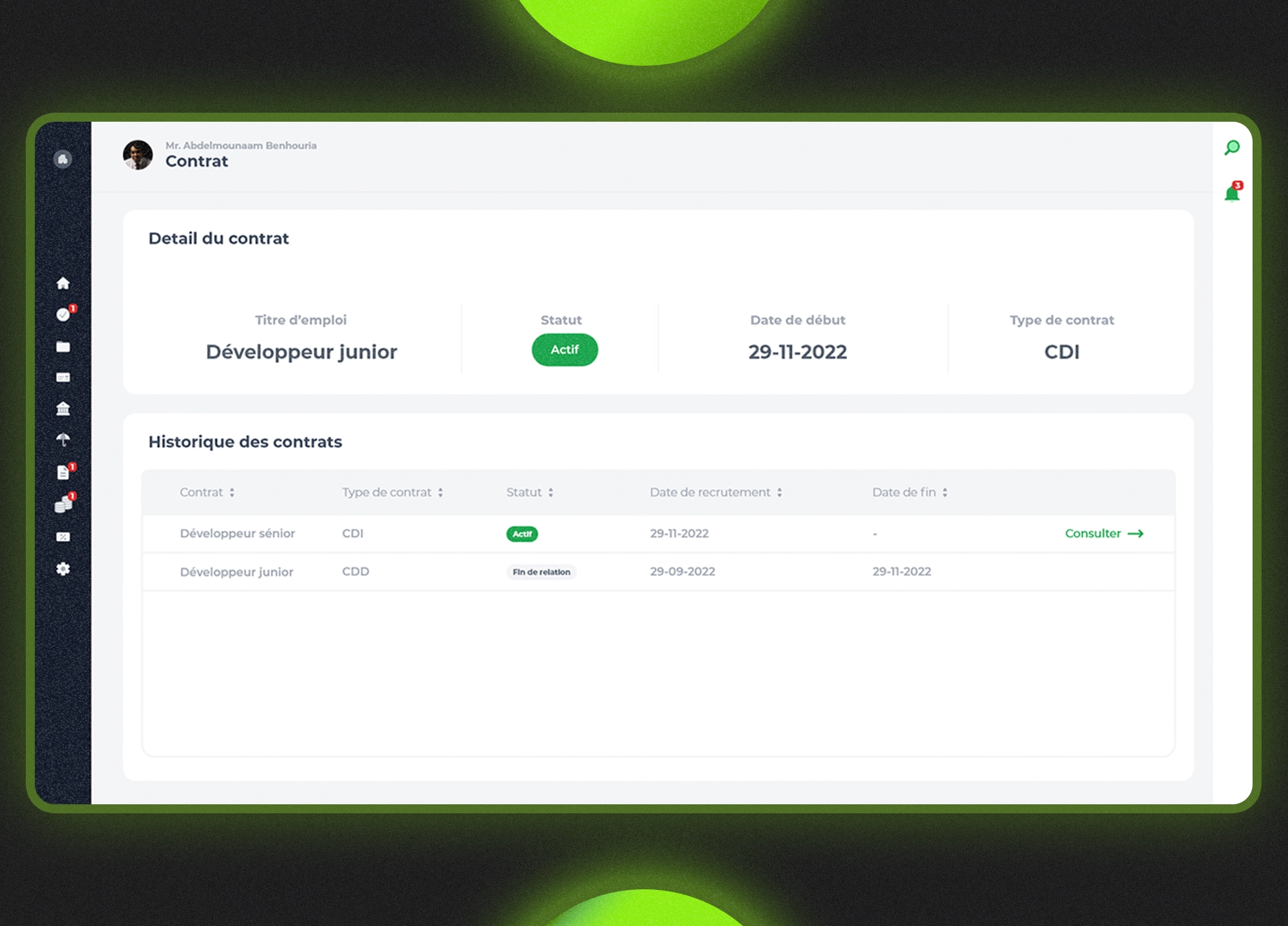The width and height of the screenshot is (1288, 926).
Task: Select the Développeur junior row in history table
Action: pyautogui.click(x=658, y=572)
